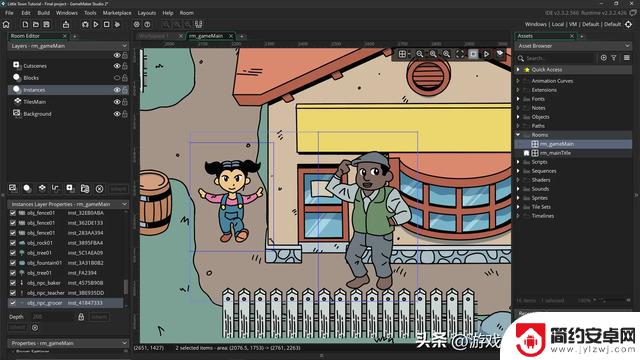Collapse the Layers - rm_gameMain panel
The width and height of the screenshot is (640, 360).
[x=124, y=46]
